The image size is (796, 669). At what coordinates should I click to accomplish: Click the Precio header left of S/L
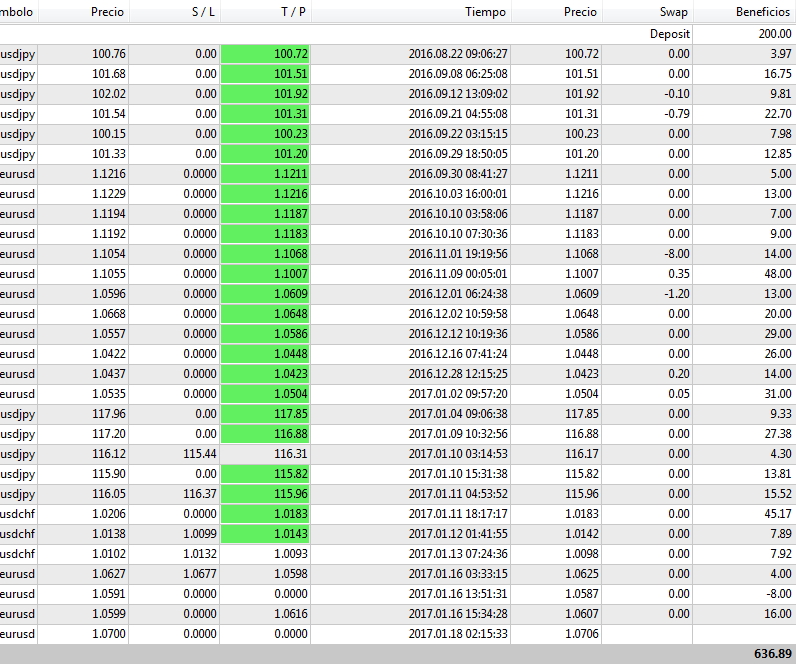[x=107, y=12]
